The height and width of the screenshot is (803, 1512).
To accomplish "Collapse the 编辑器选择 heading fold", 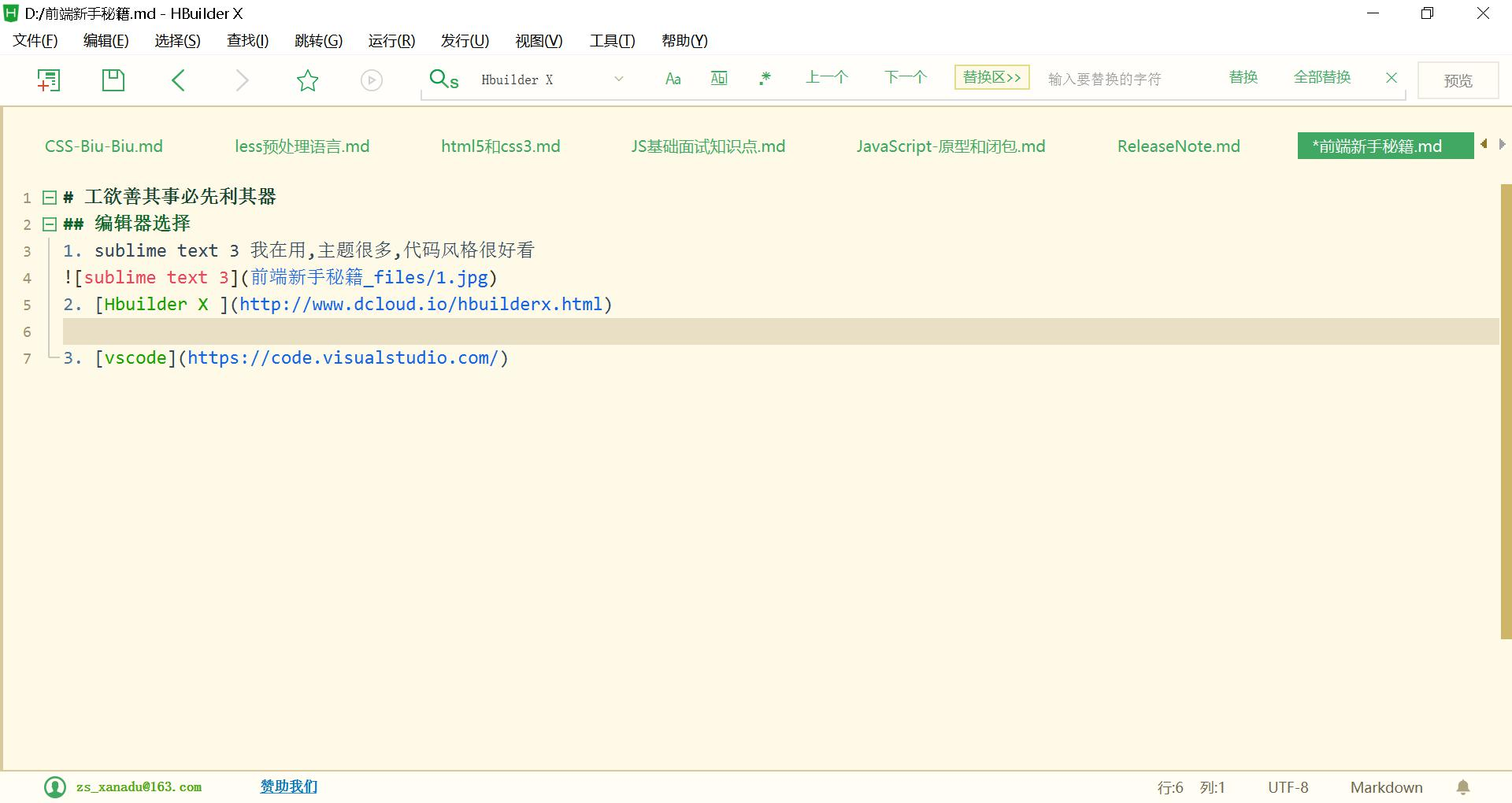I will (x=49, y=224).
